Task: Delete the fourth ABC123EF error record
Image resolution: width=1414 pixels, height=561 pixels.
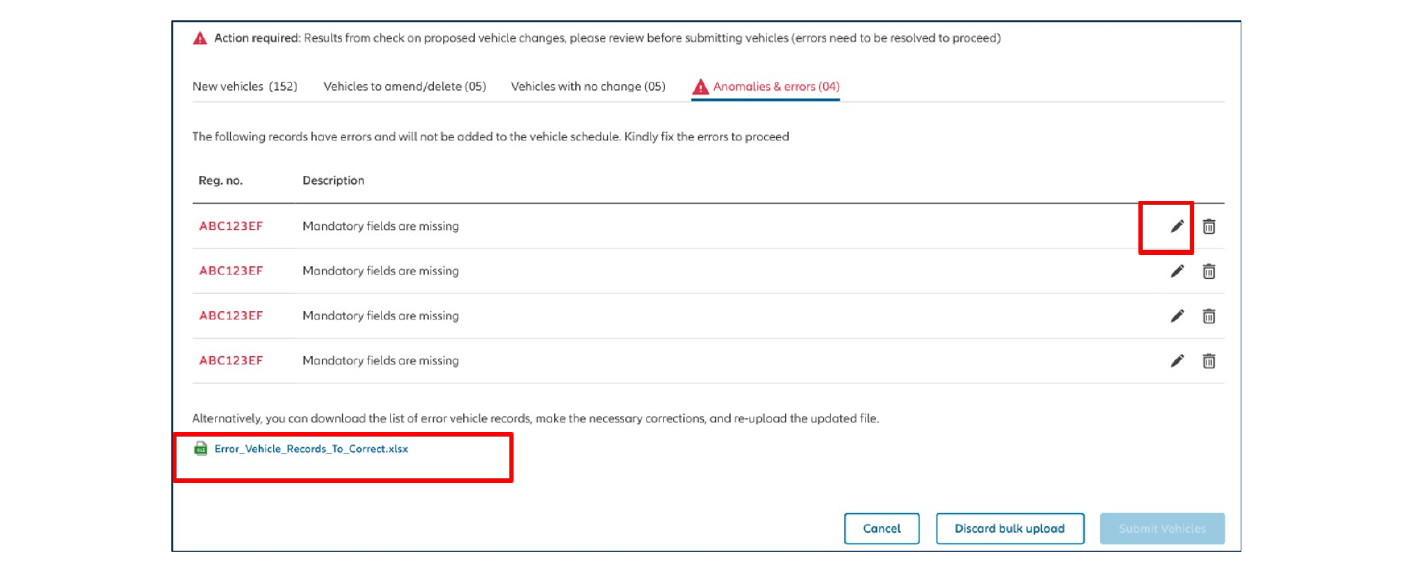Action: [x=1208, y=361]
